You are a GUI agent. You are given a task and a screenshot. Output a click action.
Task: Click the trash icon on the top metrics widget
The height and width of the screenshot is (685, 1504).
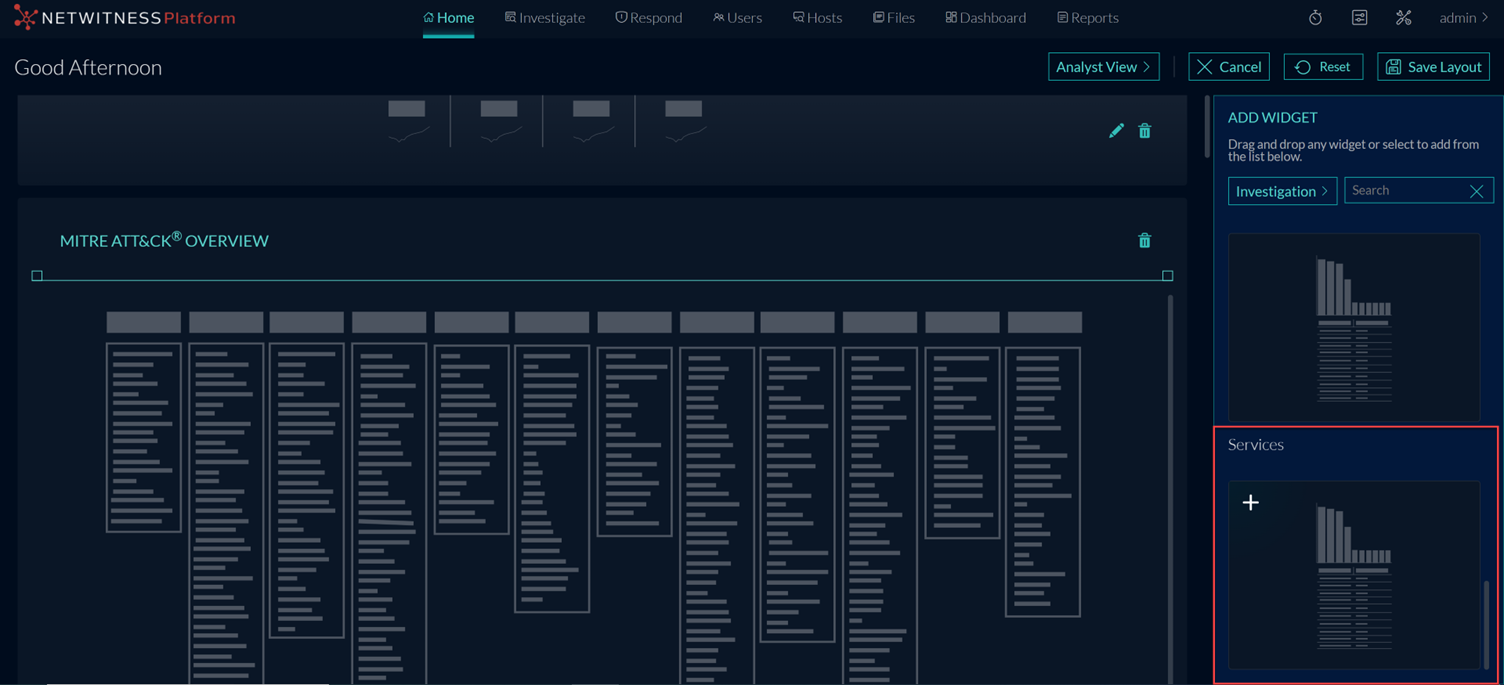point(1144,130)
